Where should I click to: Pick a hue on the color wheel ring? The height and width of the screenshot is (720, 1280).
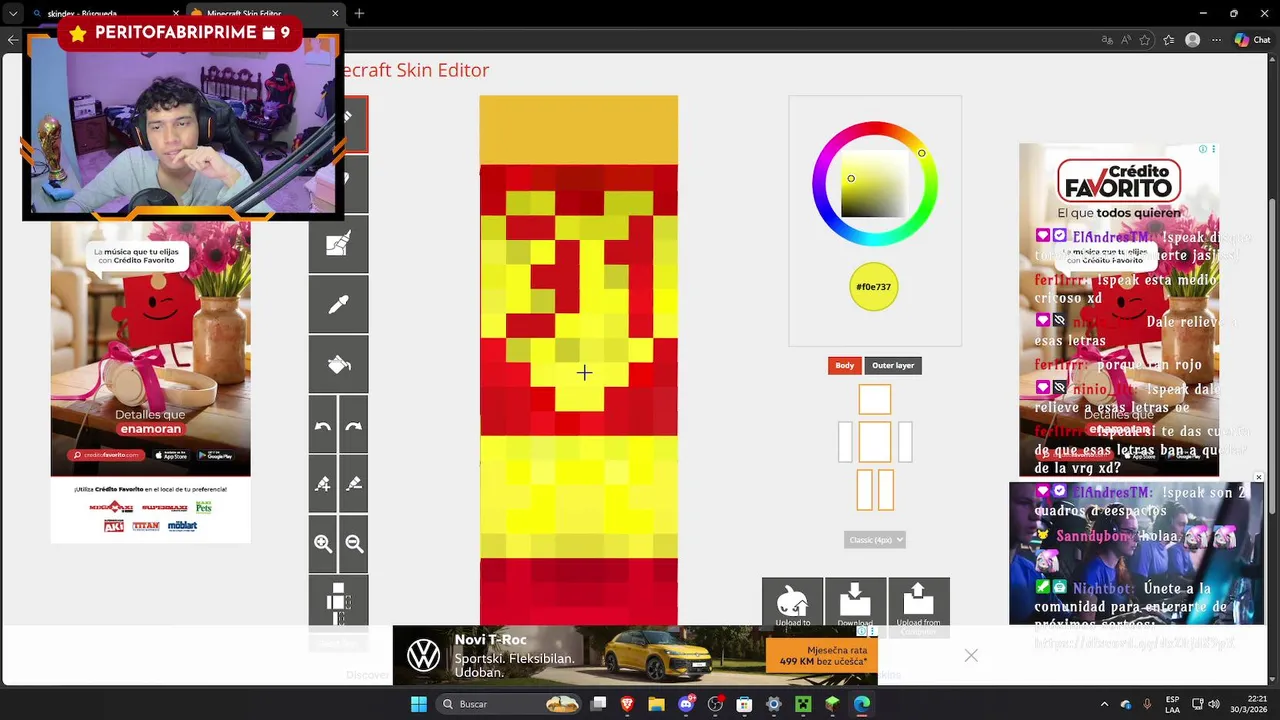tap(921, 153)
